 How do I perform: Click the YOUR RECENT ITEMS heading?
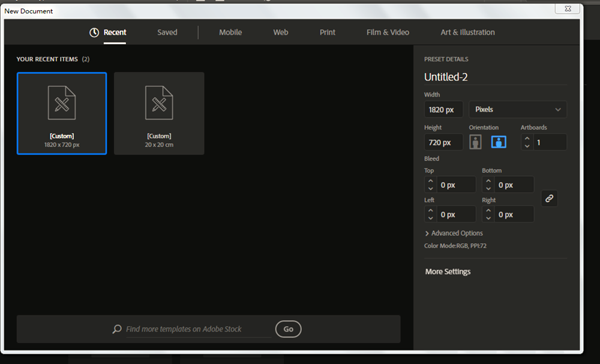47,59
